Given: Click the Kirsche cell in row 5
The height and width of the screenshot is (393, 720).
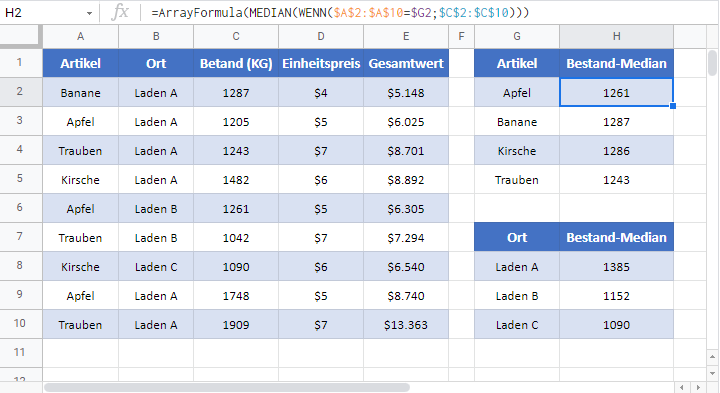Looking at the screenshot, I should (x=80, y=180).
